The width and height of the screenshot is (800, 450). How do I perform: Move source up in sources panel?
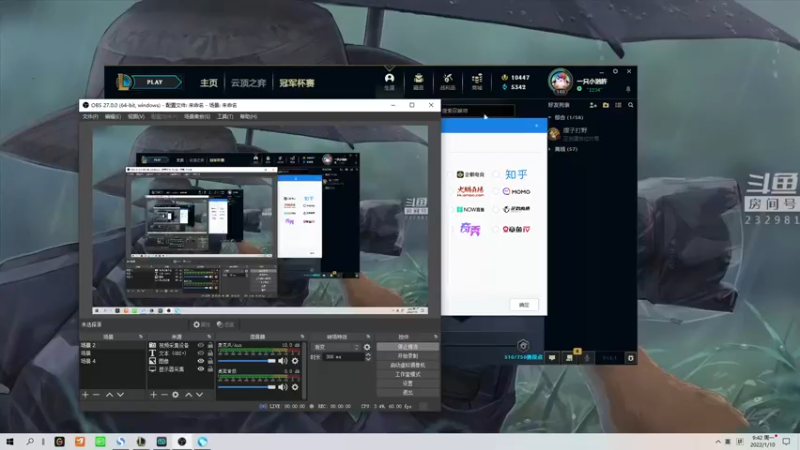click(189, 394)
